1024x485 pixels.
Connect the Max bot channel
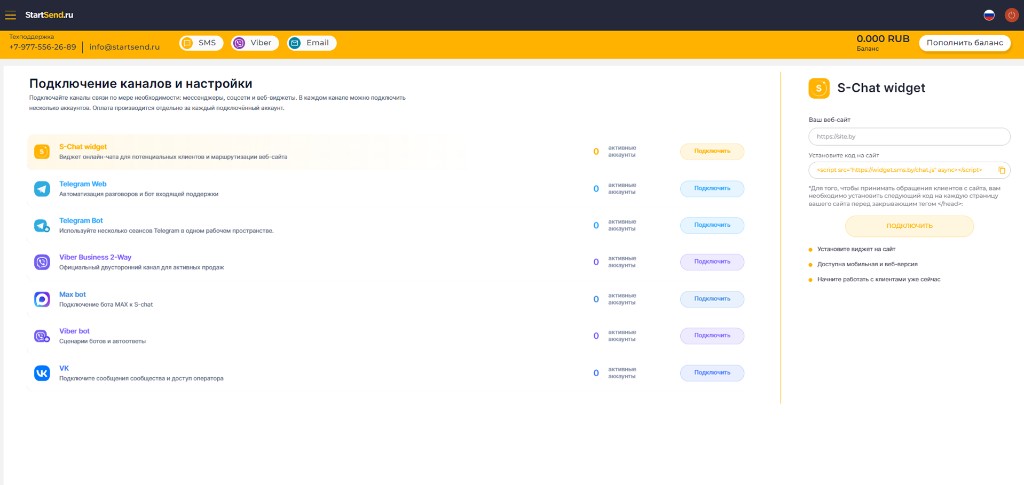tap(712, 299)
